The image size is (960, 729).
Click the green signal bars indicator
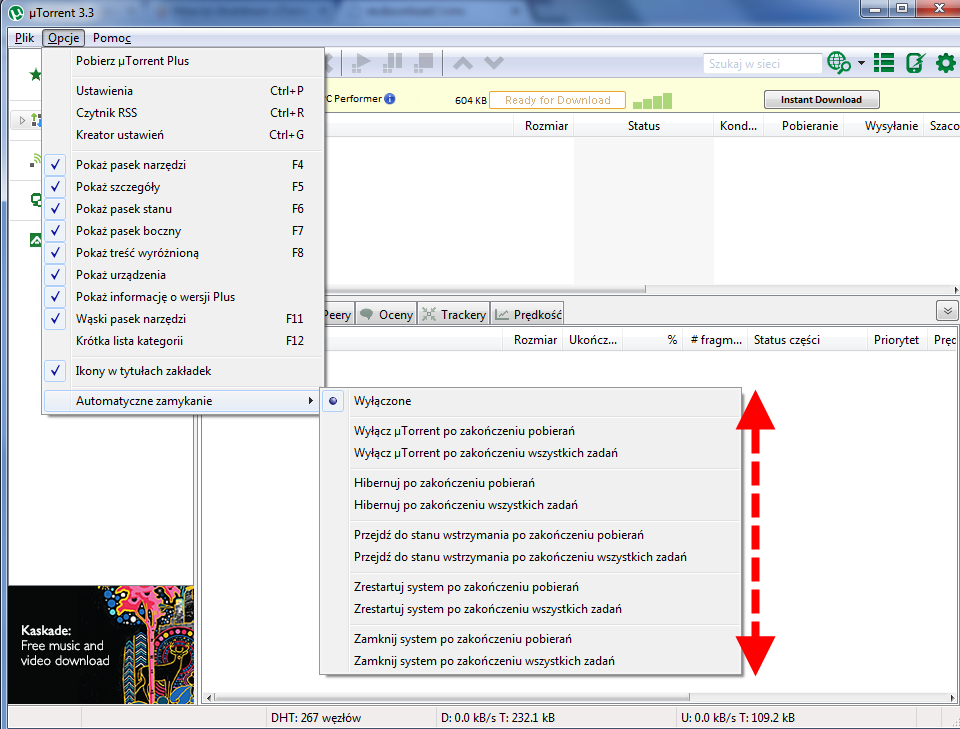point(652,101)
